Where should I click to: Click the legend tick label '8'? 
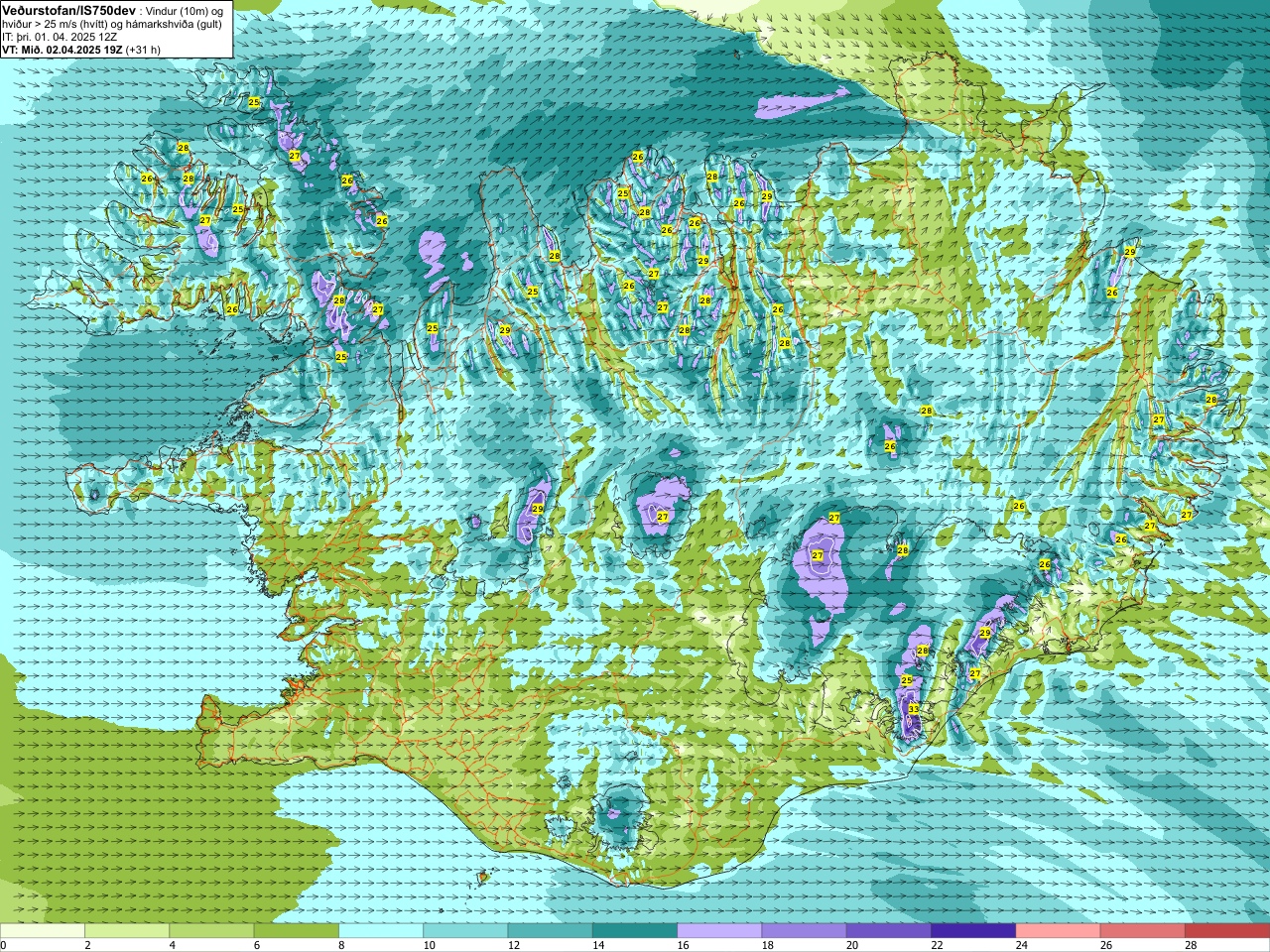[x=341, y=945]
